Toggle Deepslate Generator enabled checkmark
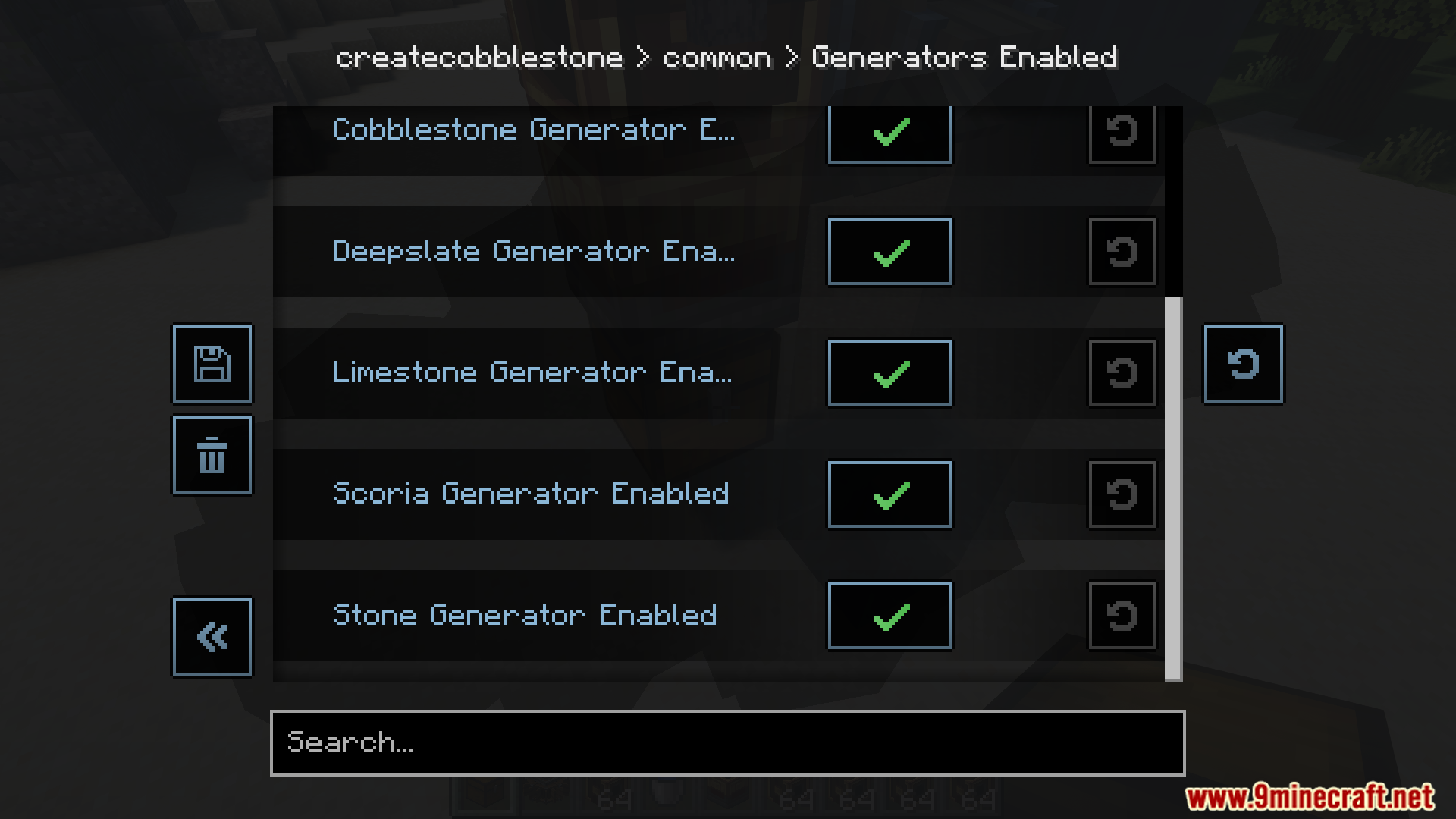Viewport: 1456px width, 819px height. [890, 252]
